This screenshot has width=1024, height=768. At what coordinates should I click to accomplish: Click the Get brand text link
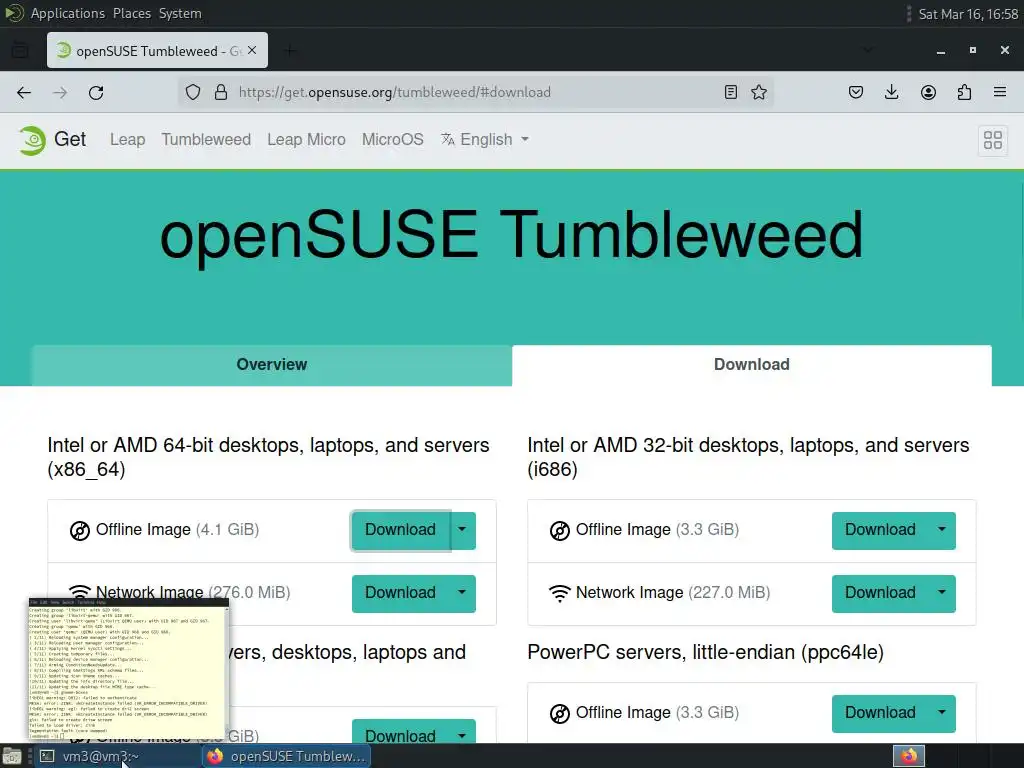pyautogui.click(x=70, y=139)
